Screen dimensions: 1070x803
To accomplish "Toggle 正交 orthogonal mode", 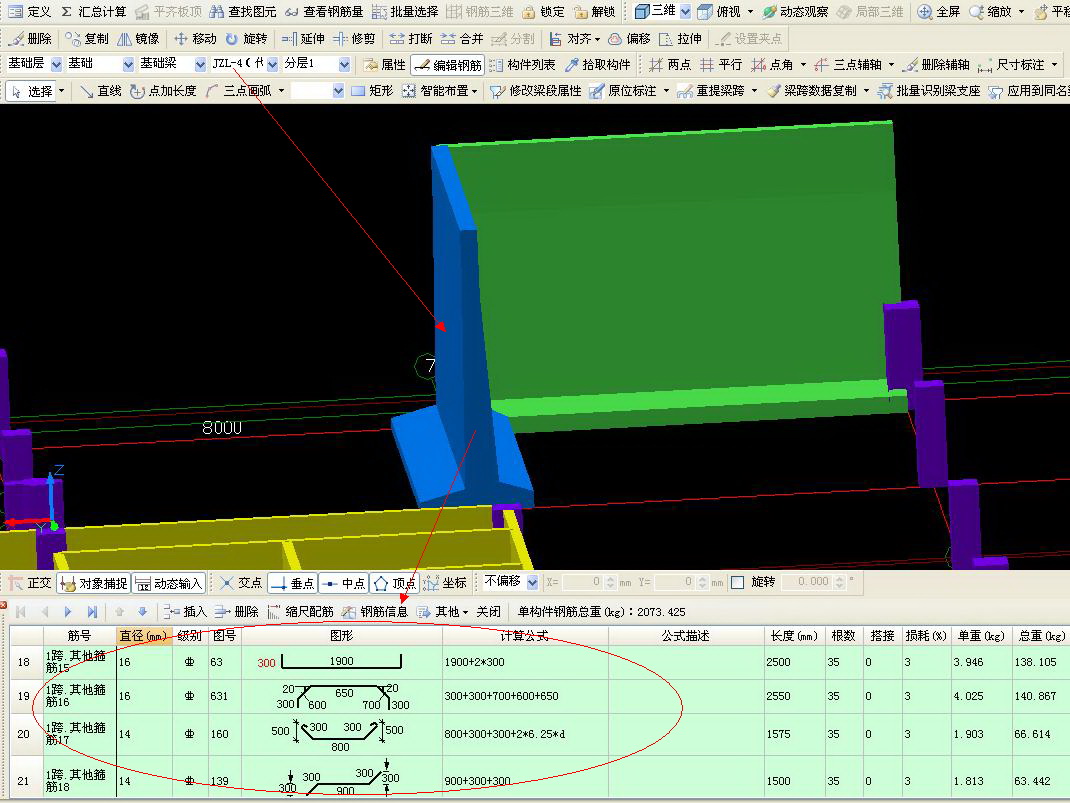I will tap(31, 583).
